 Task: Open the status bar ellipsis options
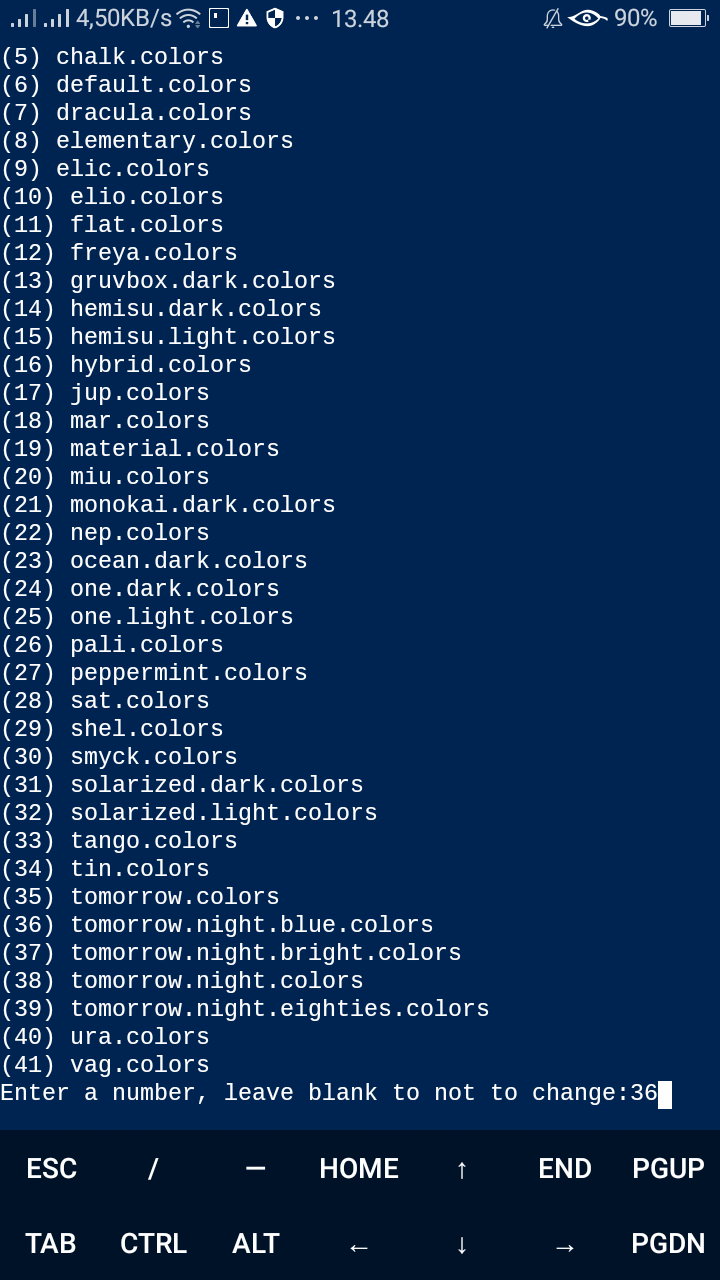[309, 17]
